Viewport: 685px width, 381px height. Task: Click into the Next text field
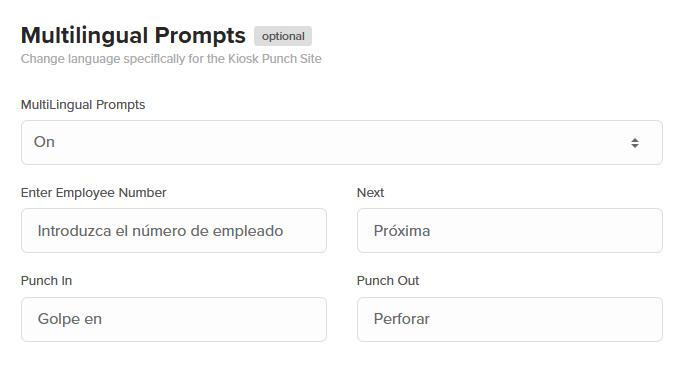point(510,231)
